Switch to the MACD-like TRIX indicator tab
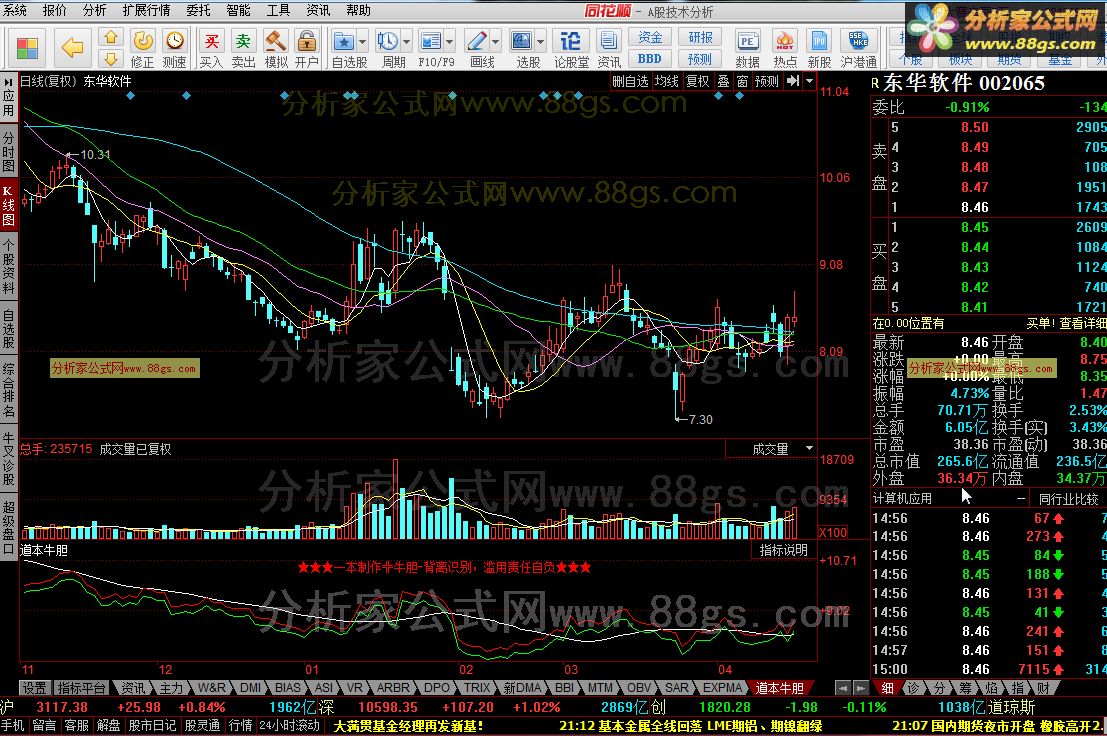This screenshot has height=736, width=1107. tap(477, 687)
